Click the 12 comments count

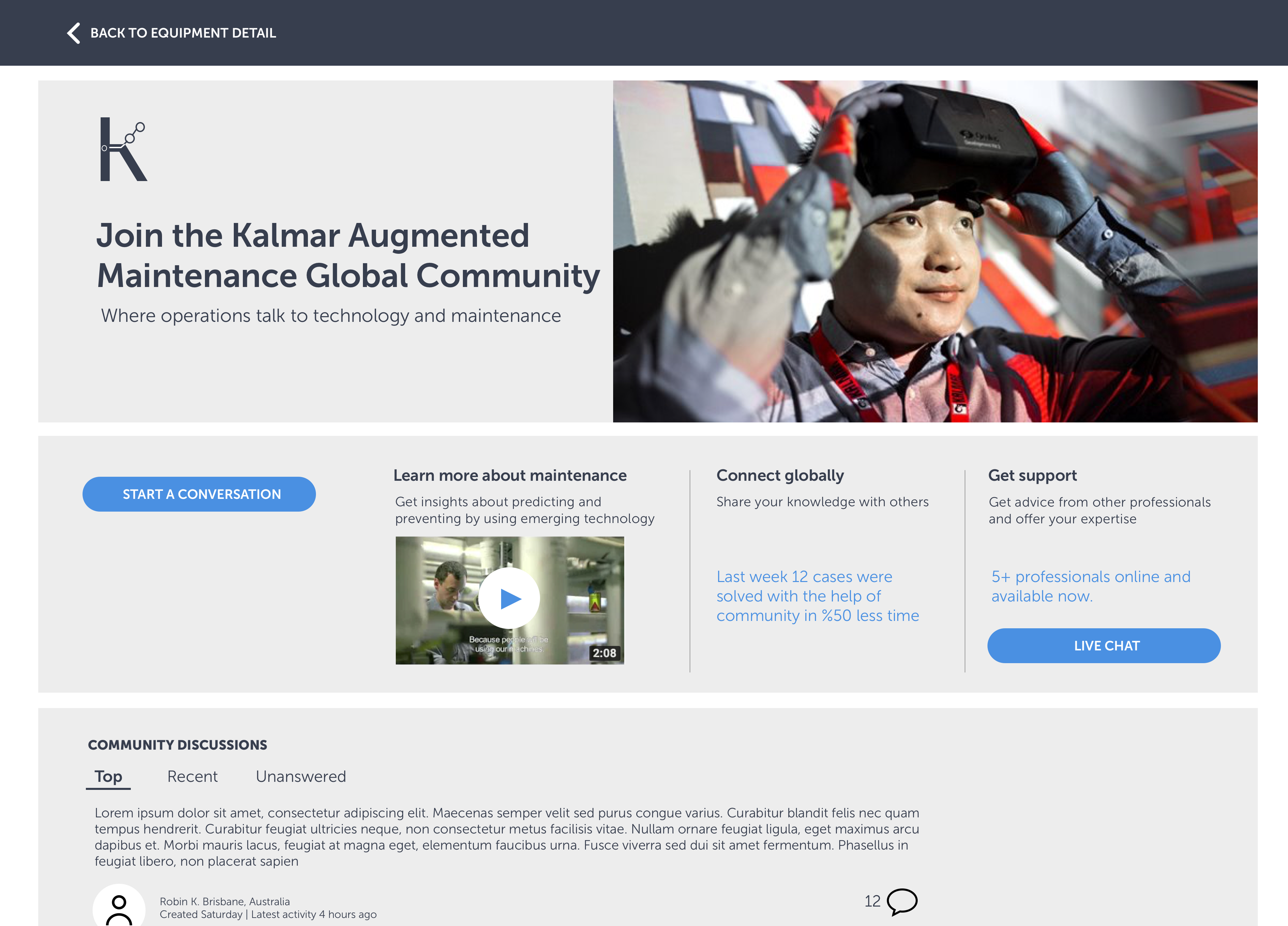click(872, 901)
